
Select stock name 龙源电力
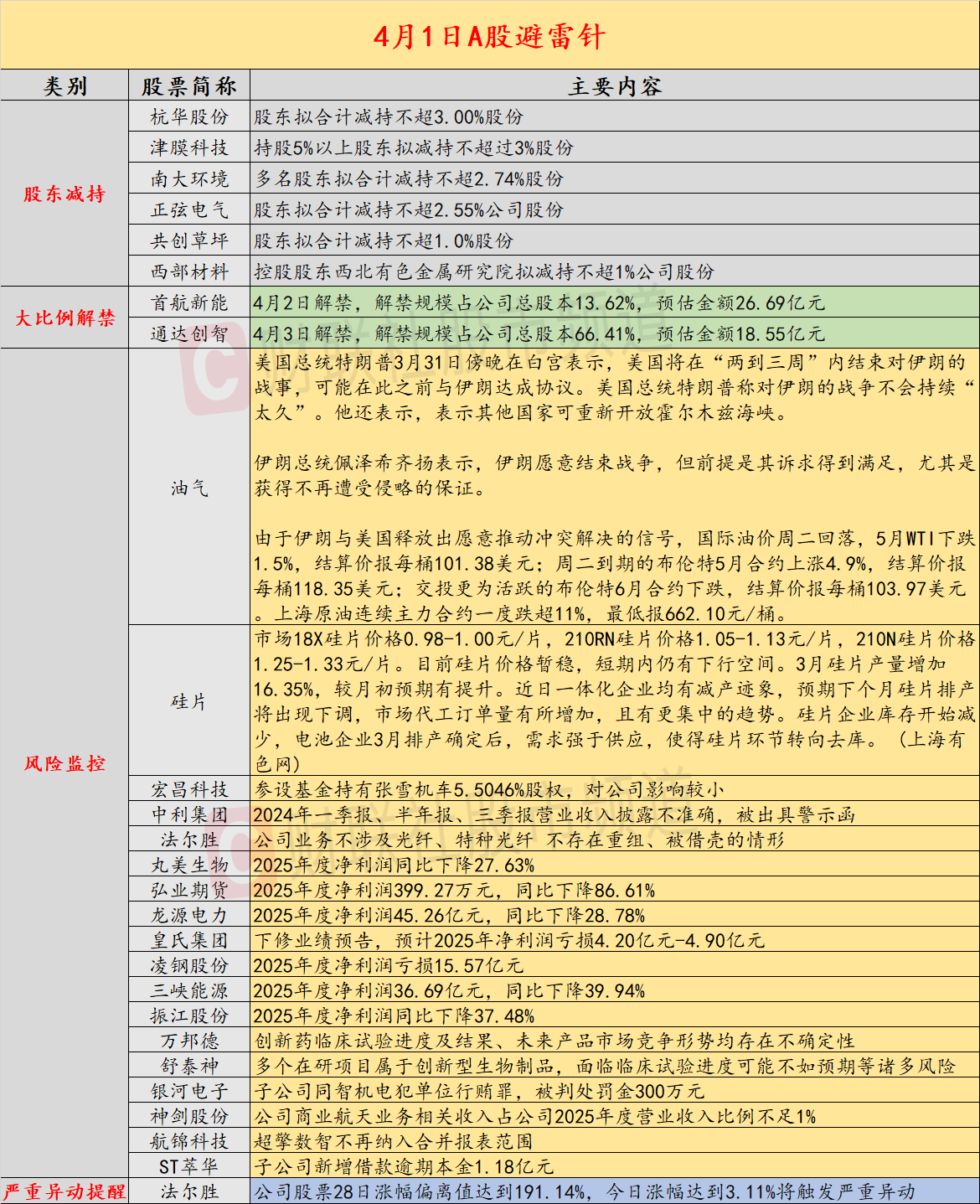189,915
